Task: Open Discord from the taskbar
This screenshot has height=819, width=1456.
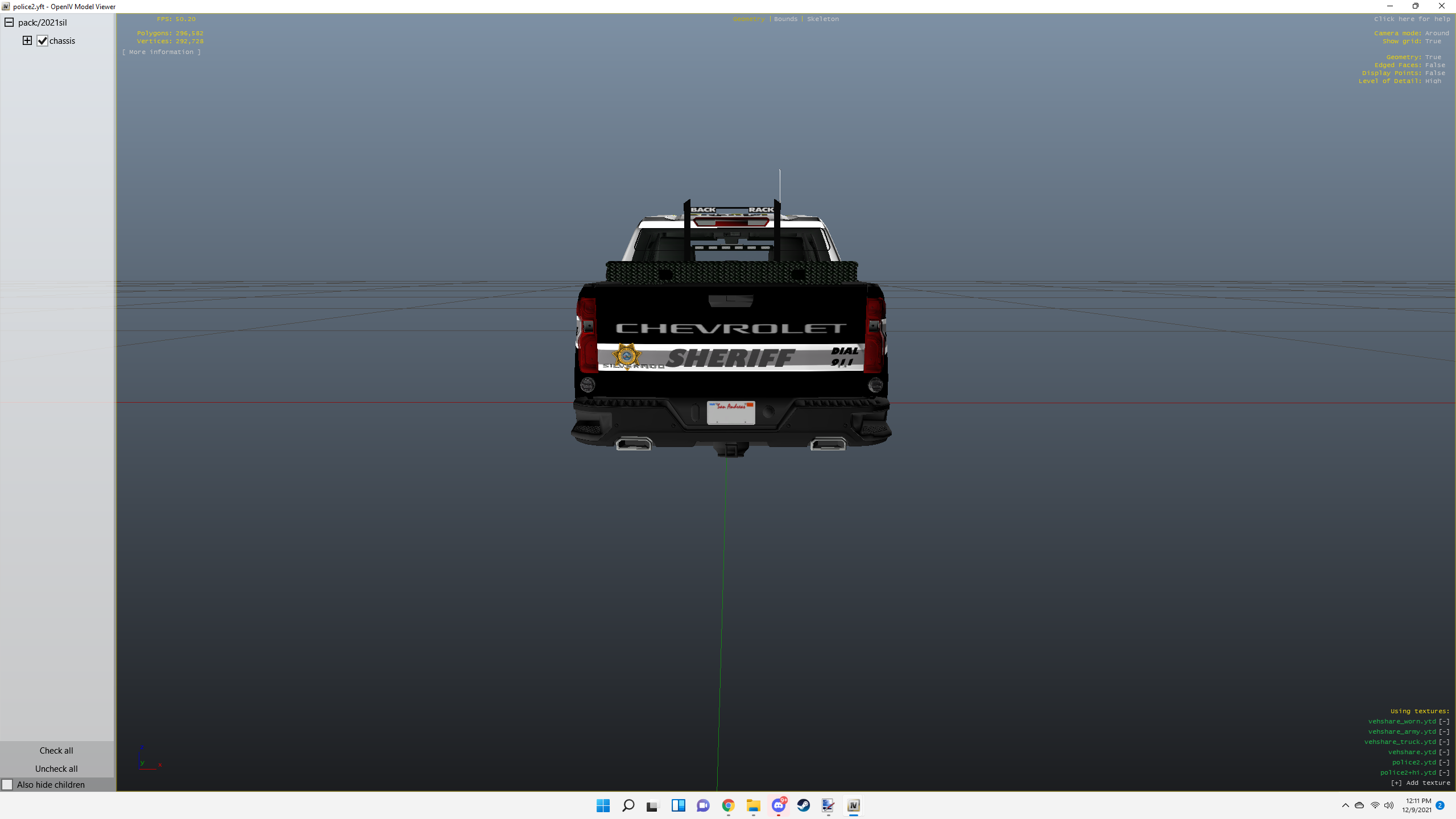Action: pyautogui.click(x=778, y=805)
